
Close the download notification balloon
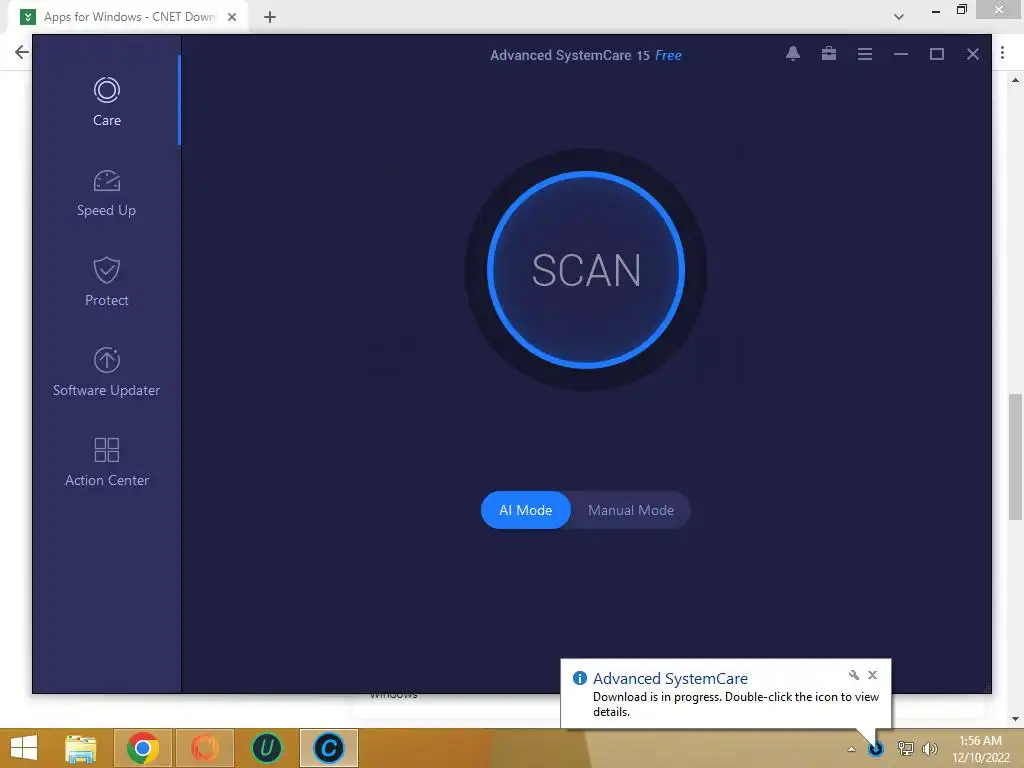872,675
